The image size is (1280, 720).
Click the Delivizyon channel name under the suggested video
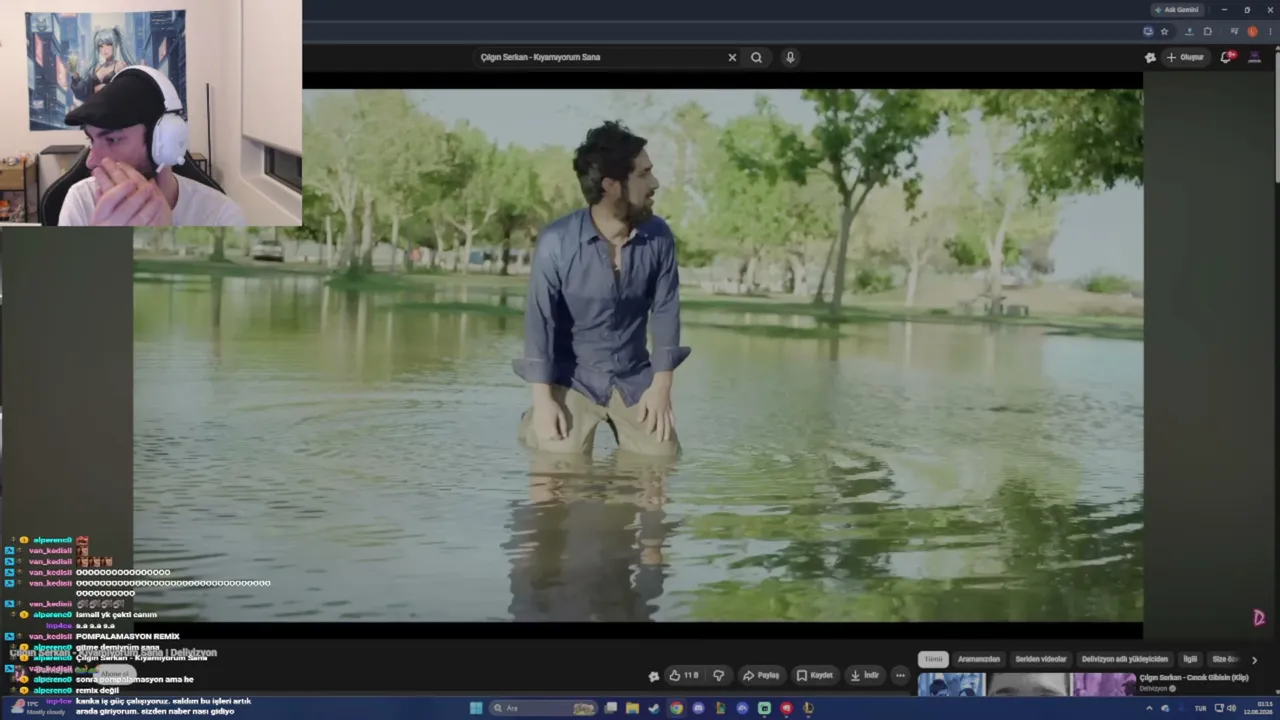click(x=1153, y=689)
